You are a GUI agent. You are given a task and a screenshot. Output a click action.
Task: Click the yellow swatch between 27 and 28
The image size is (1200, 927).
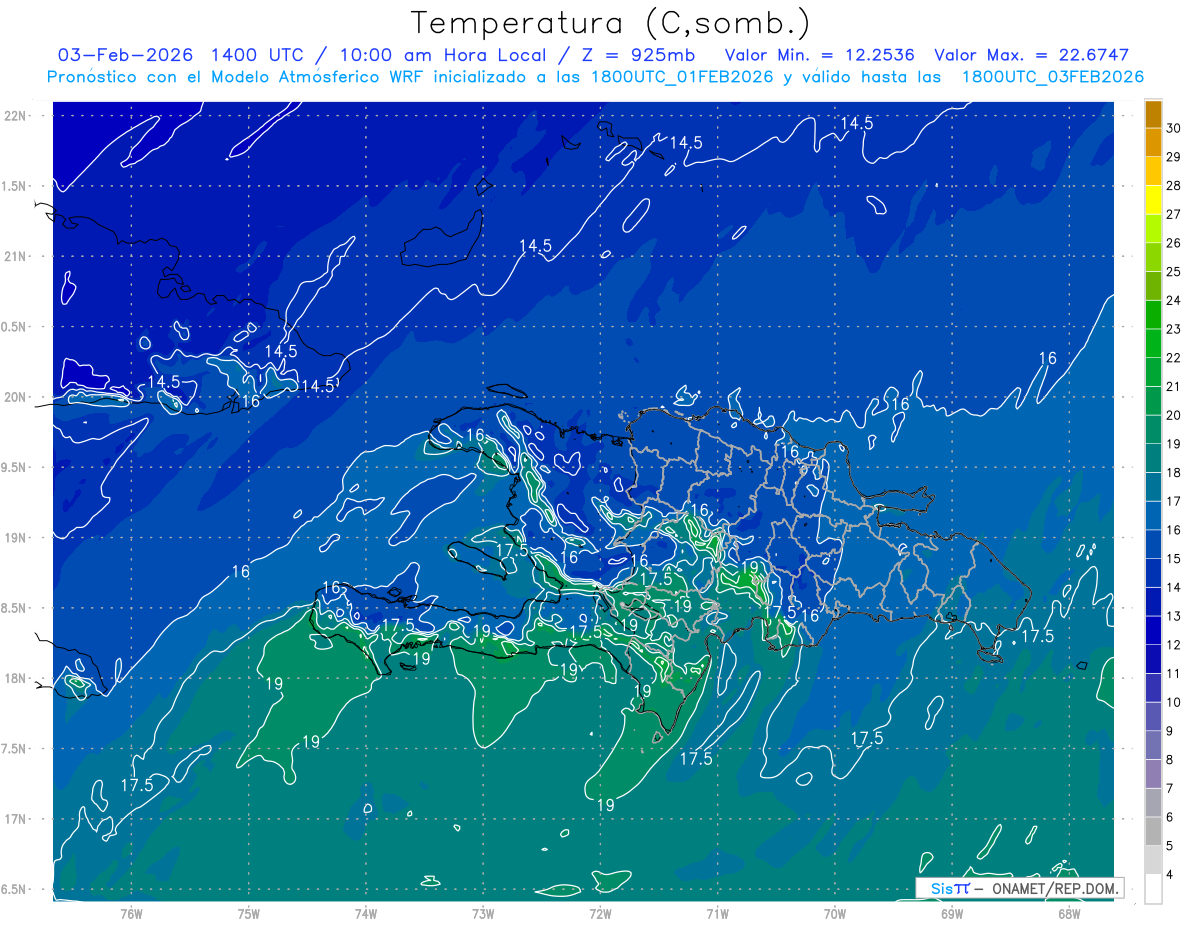(x=1153, y=201)
